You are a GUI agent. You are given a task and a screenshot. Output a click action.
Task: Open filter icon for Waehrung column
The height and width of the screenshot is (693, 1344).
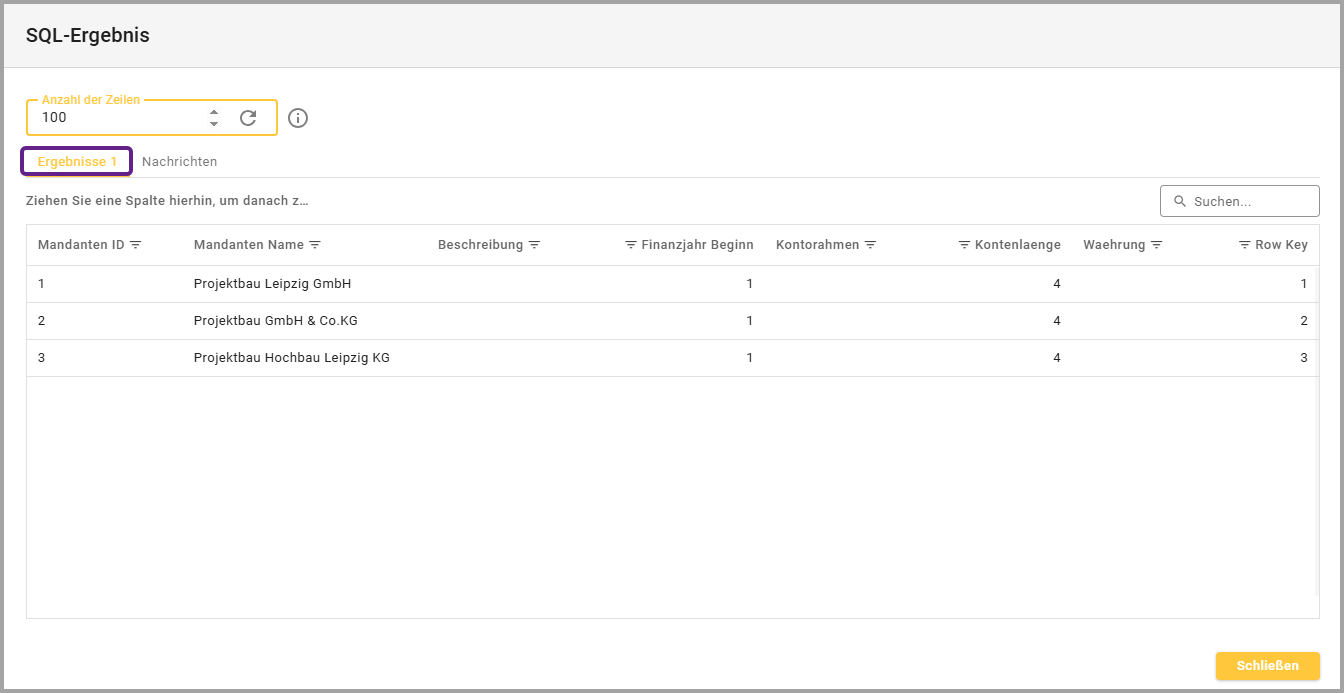[1156, 245]
